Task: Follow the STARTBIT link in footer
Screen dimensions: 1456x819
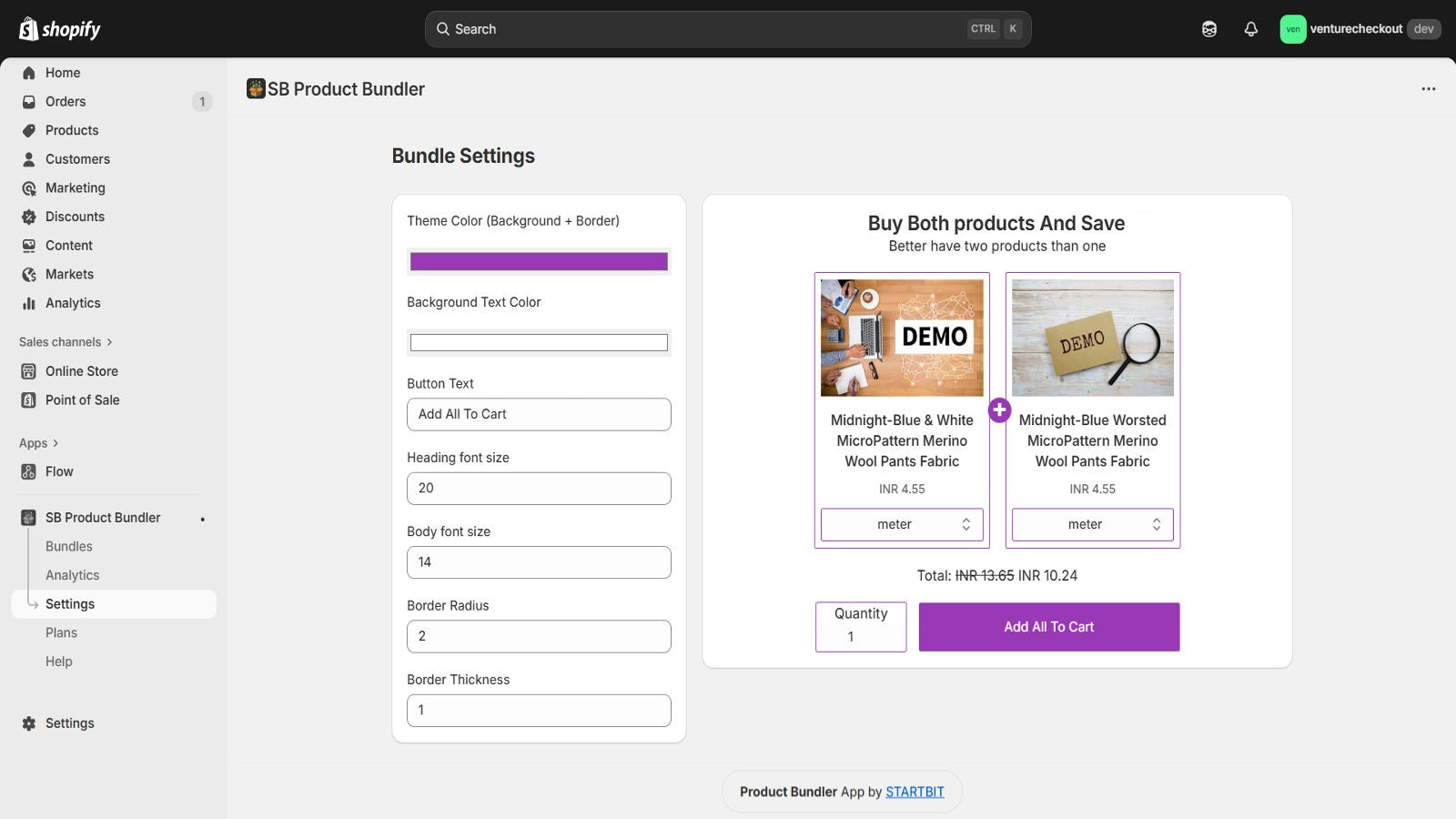Action: (x=915, y=792)
